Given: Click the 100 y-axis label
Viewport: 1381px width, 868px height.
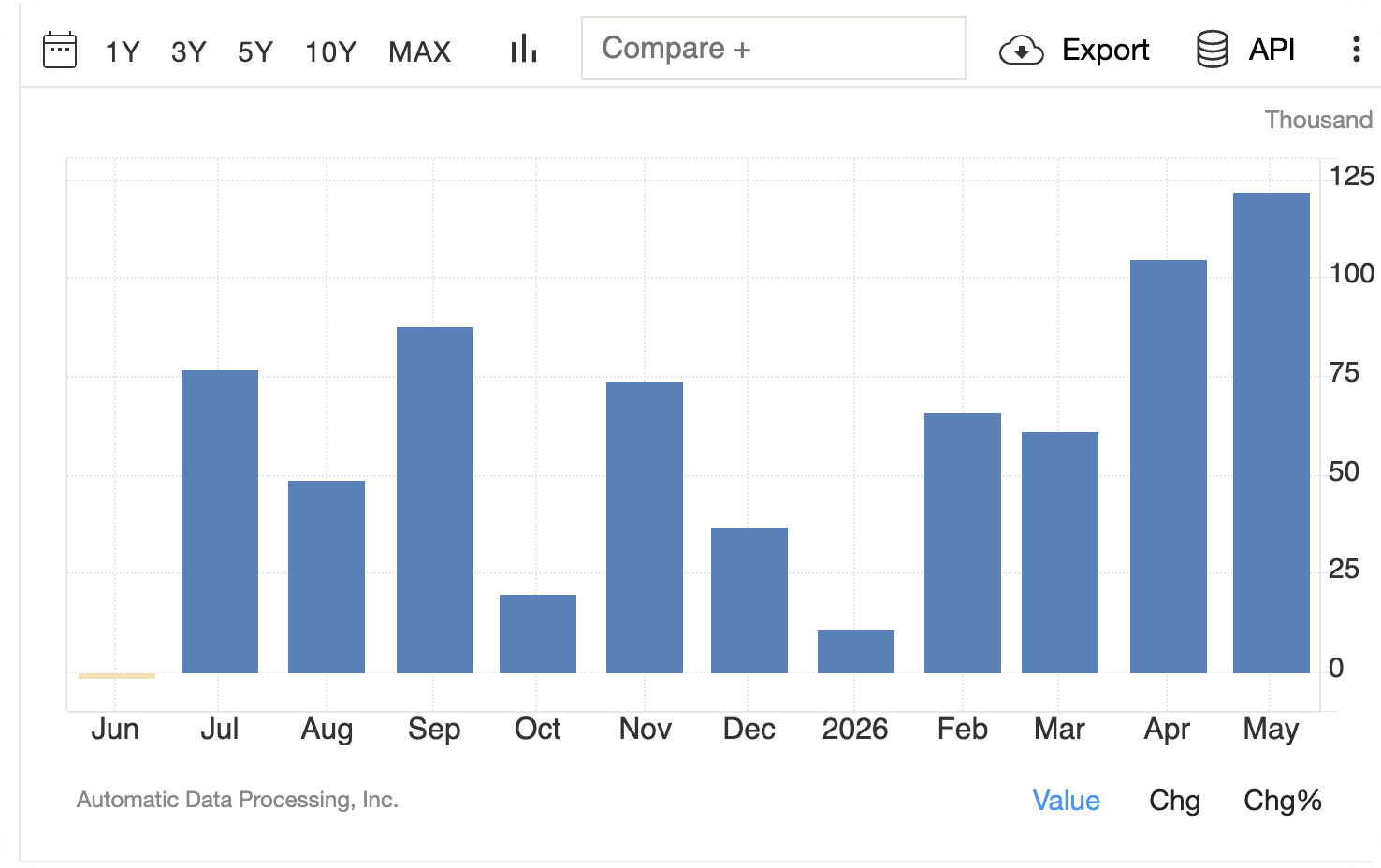Looking at the screenshot, I should [1352, 273].
